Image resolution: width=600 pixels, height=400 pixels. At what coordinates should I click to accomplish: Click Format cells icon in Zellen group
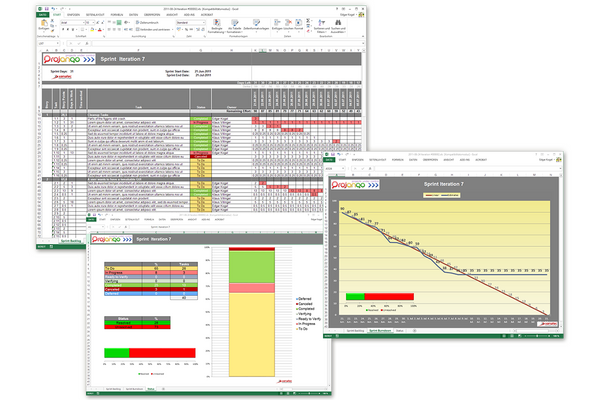coord(298,23)
